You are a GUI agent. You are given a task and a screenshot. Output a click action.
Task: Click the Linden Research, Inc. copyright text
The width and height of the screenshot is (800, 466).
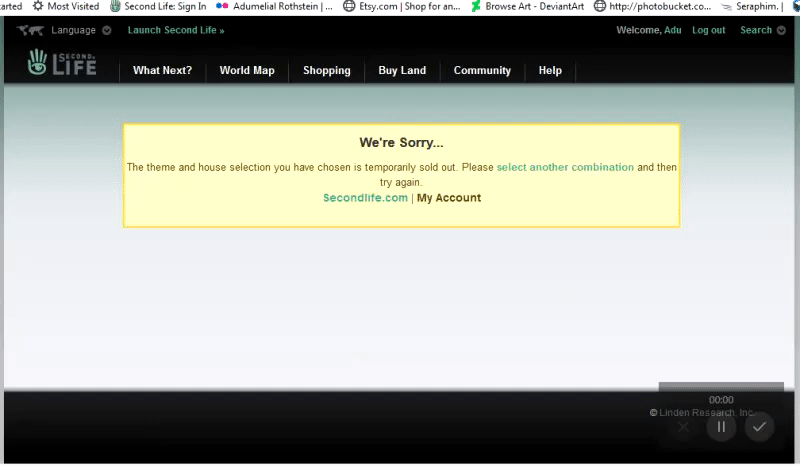point(702,412)
